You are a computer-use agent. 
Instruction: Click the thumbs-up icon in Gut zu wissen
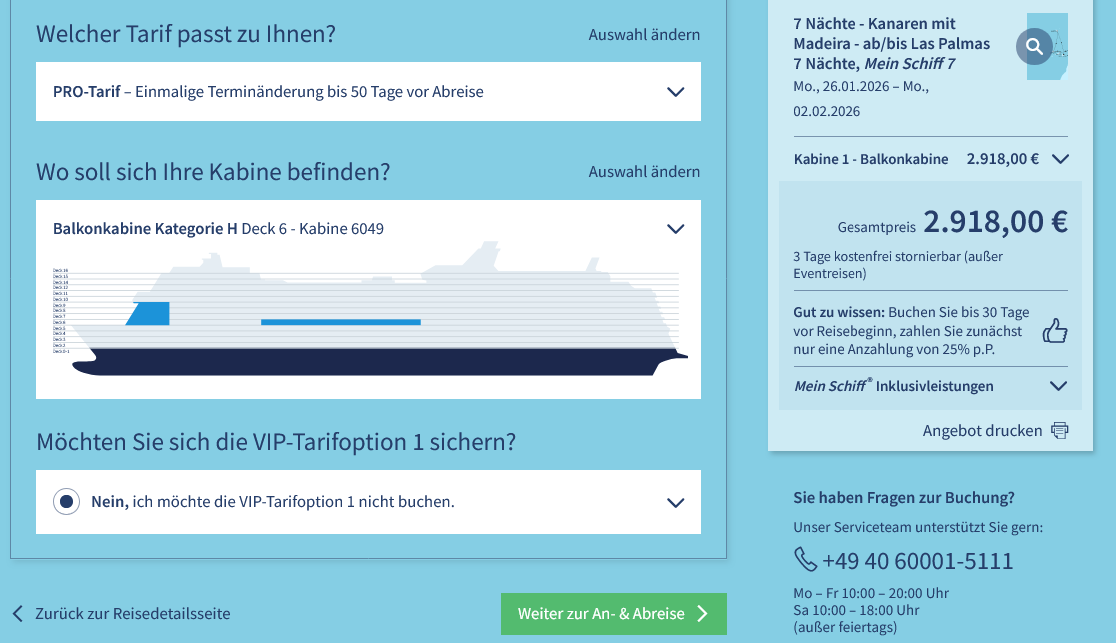click(x=1055, y=331)
